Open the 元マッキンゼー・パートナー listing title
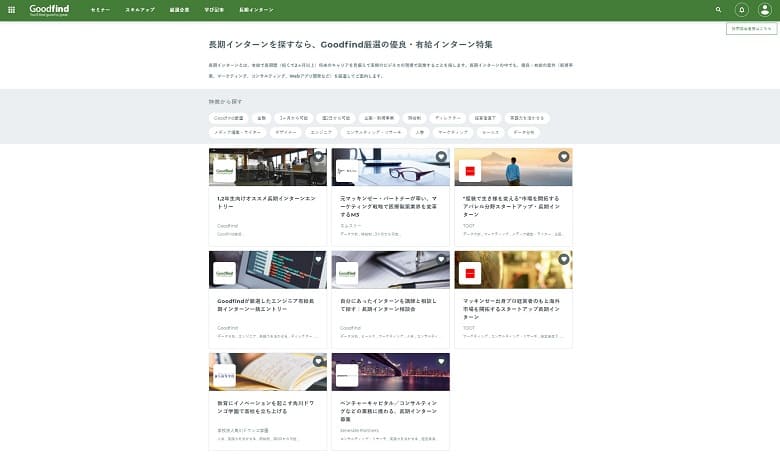The width and height of the screenshot is (780, 458). (x=389, y=206)
